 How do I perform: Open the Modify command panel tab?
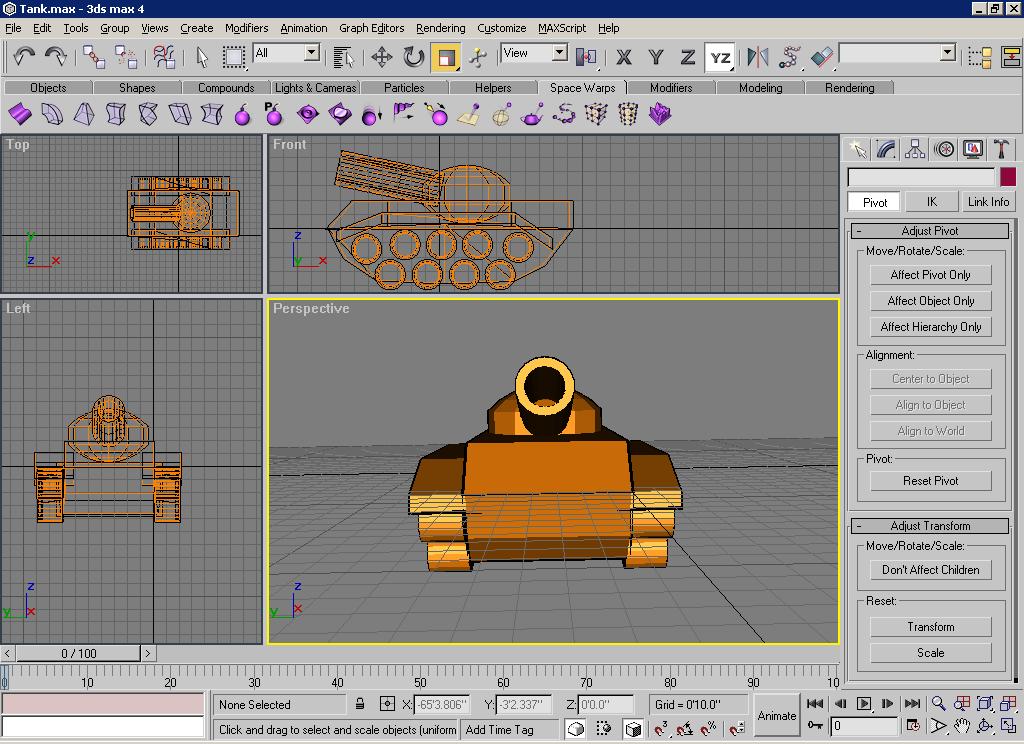pos(886,150)
